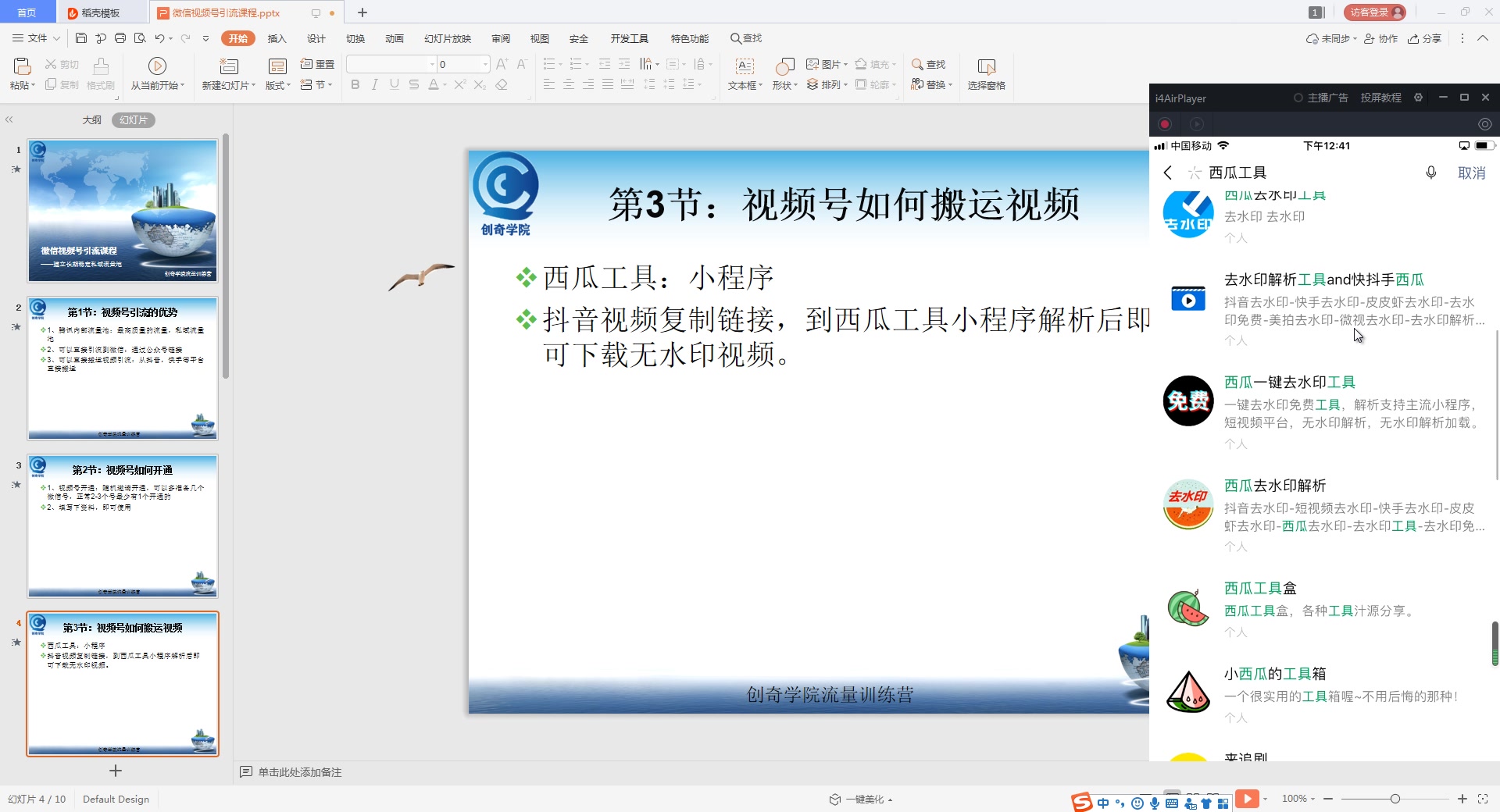This screenshot has height=812, width=1500.
Task: Clear formatting with the eraser icon
Action: pos(502,84)
